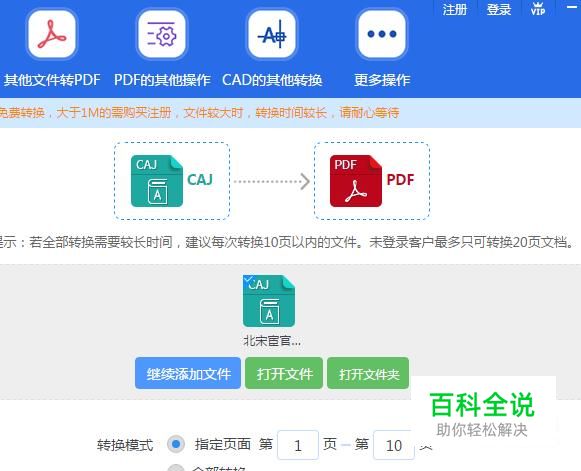The height and width of the screenshot is (471, 581).
Task: Click the 打开文件 button
Action: (x=284, y=373)
